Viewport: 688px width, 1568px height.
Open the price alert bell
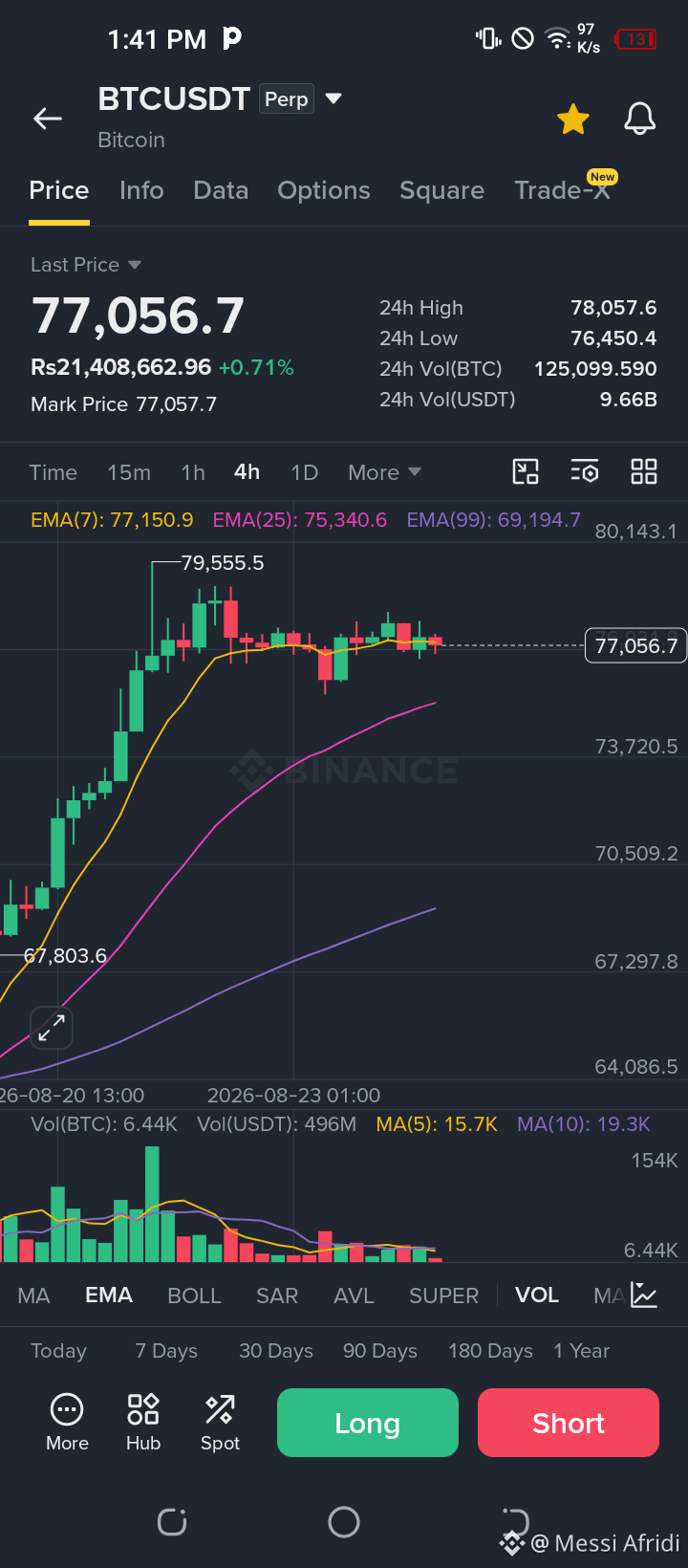click(640, 119)
